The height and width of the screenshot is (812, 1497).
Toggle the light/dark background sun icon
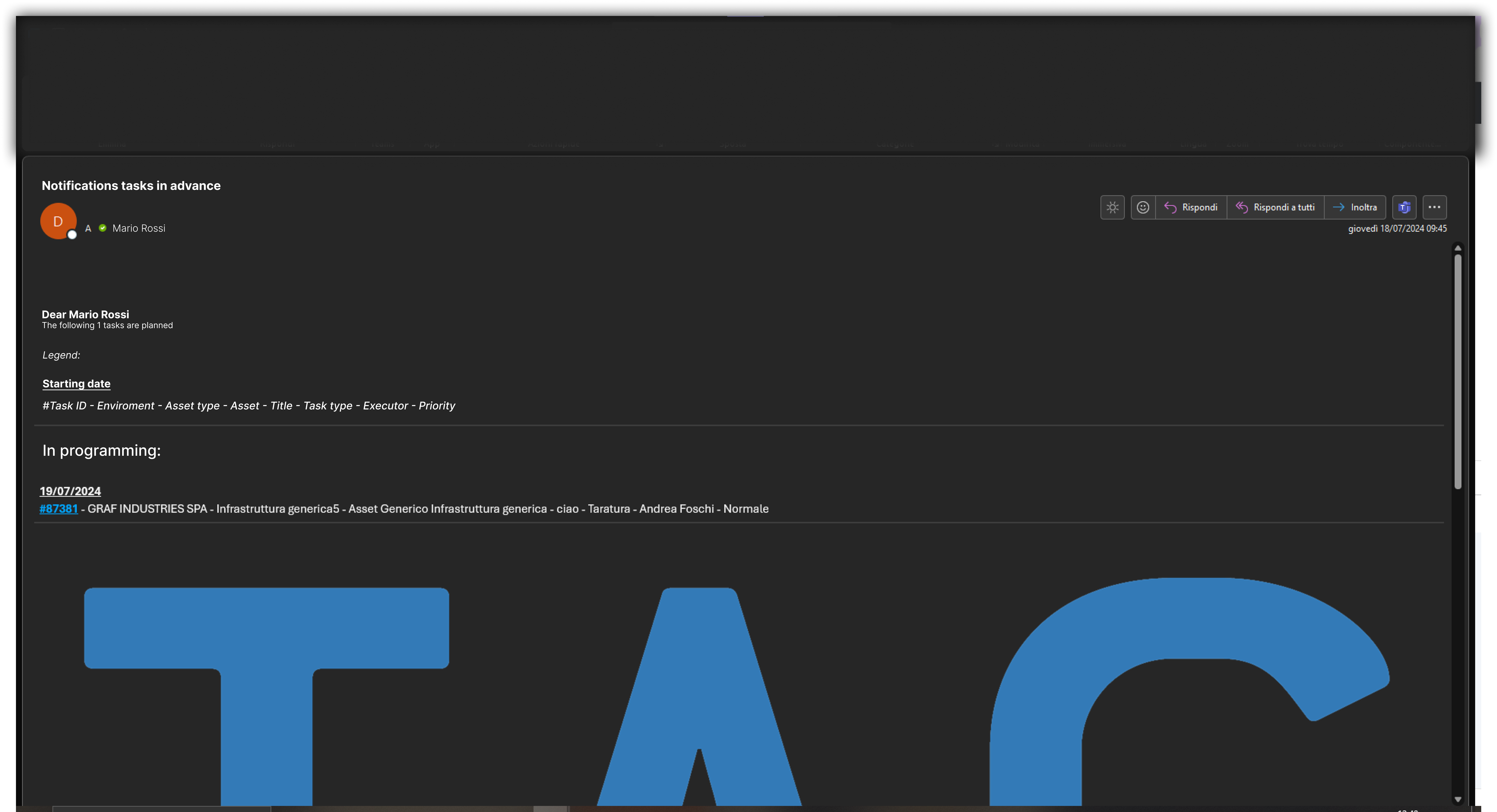1112,207
